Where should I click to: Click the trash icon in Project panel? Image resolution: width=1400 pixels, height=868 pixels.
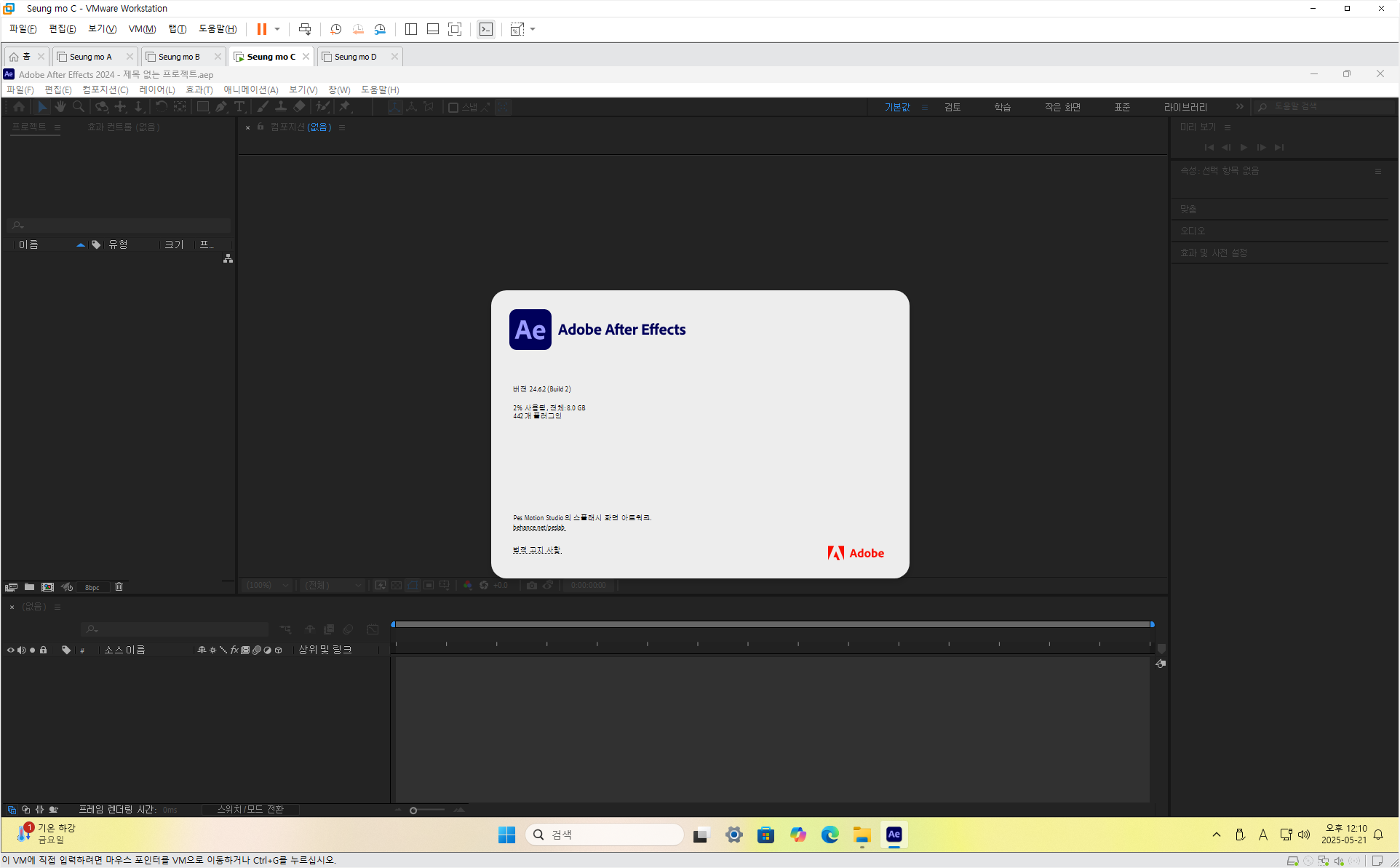coord(119,587)
